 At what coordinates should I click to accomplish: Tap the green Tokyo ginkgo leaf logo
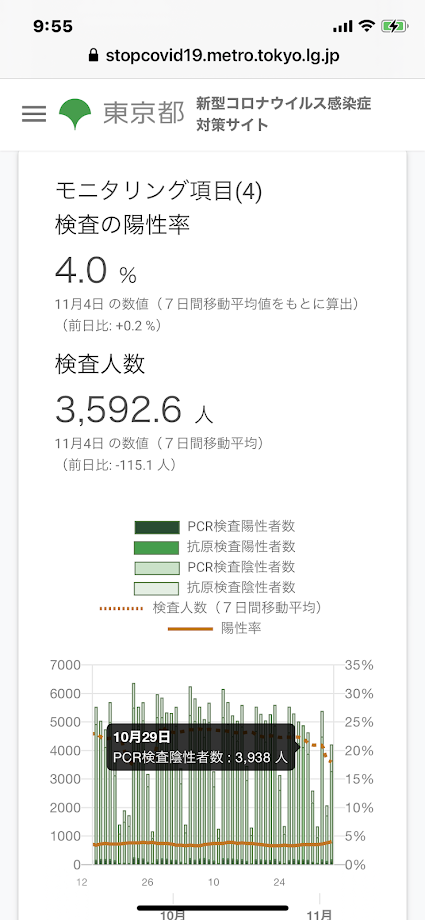pos(75,114)
